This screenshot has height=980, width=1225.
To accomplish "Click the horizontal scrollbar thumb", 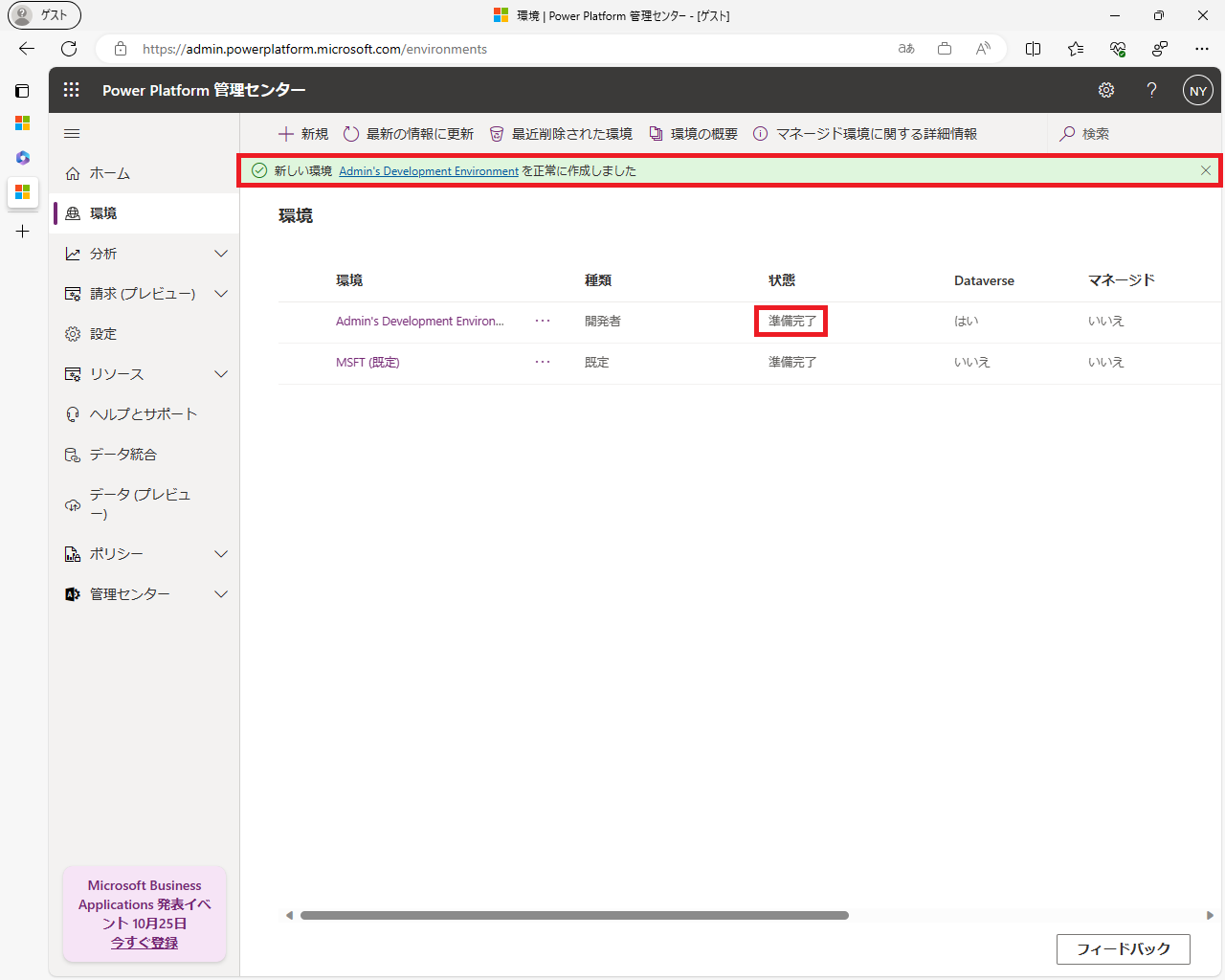I will [574, 916].
